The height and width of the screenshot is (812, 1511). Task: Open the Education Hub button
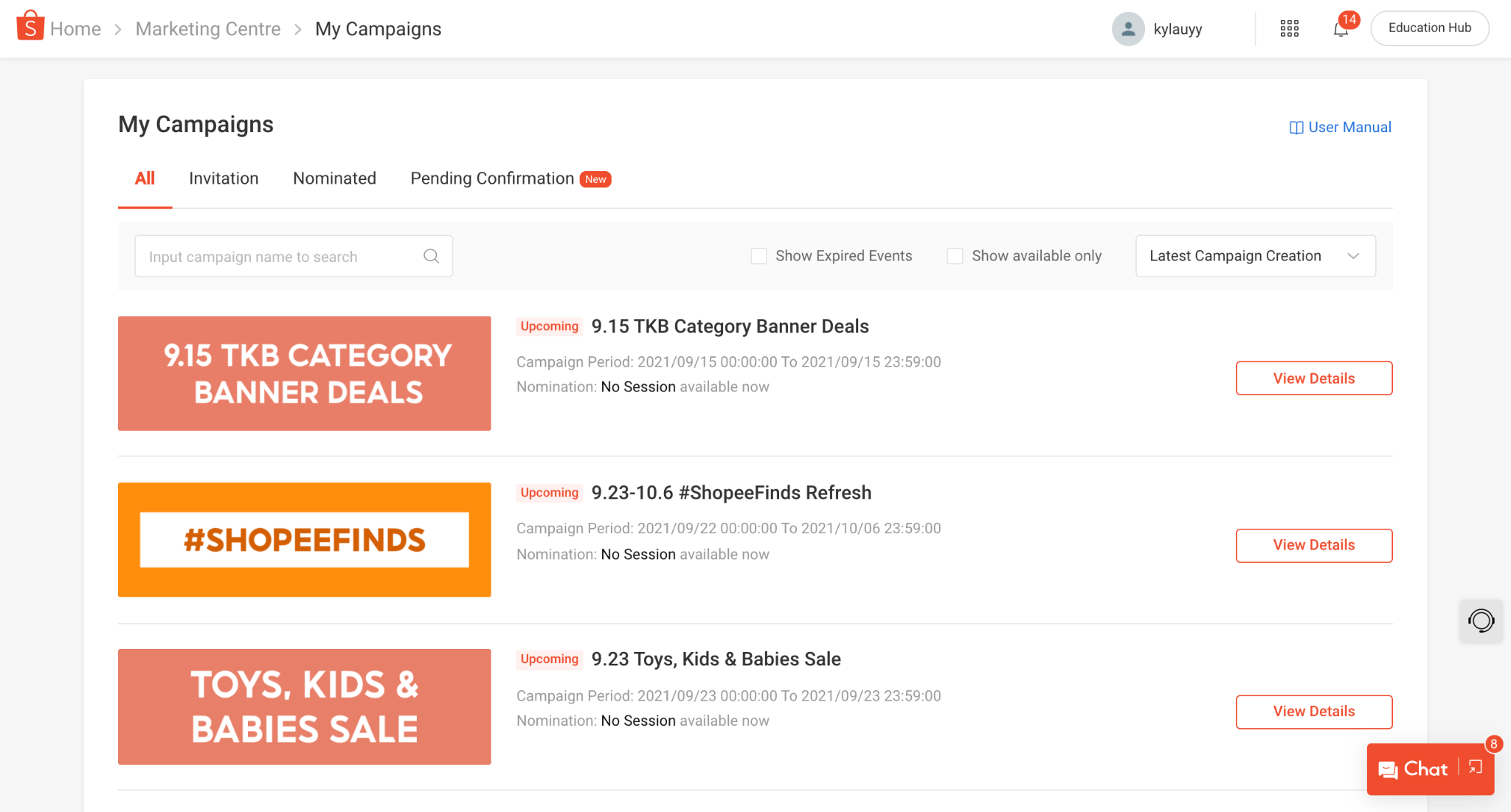1429,28
